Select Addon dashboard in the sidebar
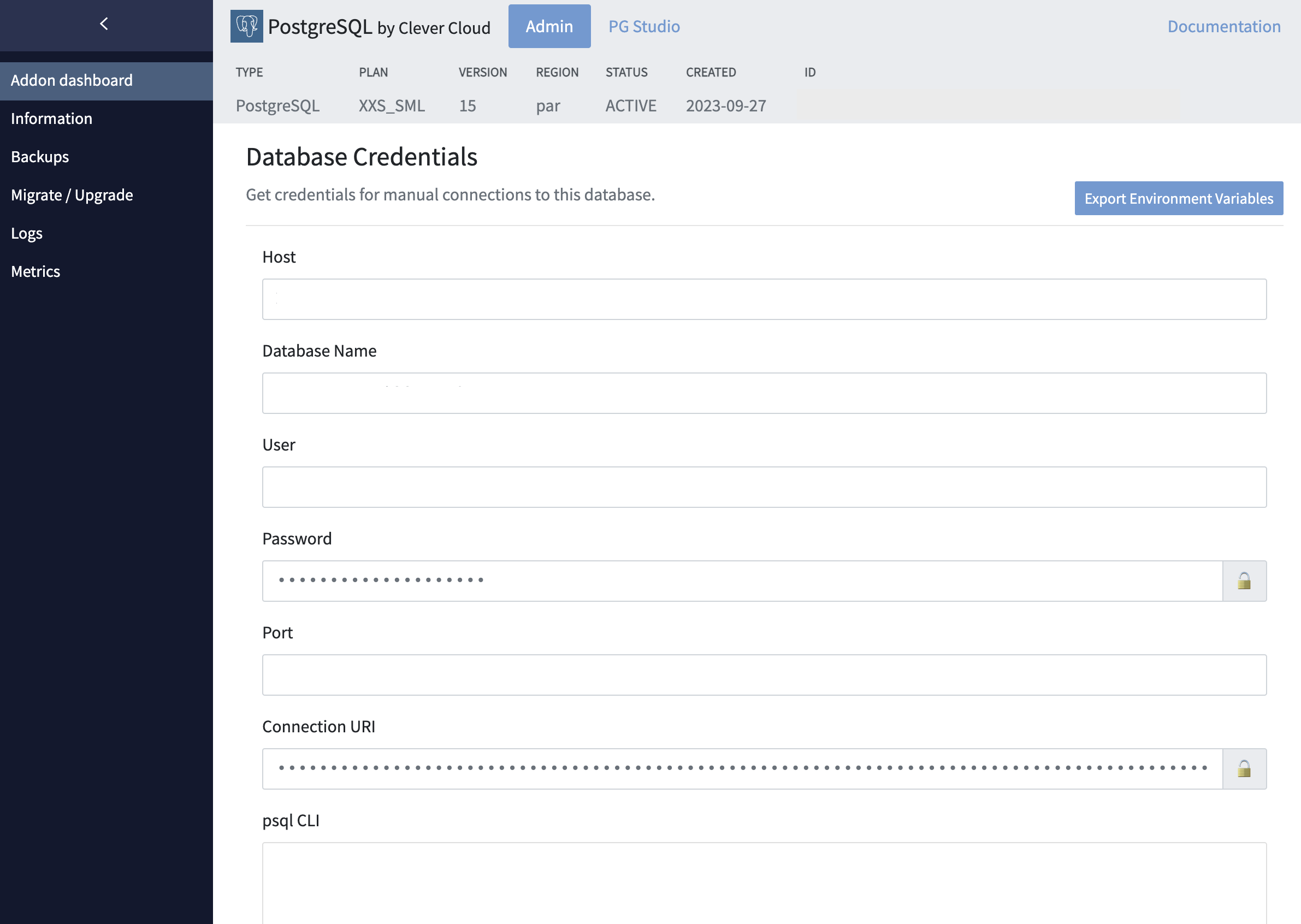This screenshot has height=924, width=1301. (x=71, y=80)
